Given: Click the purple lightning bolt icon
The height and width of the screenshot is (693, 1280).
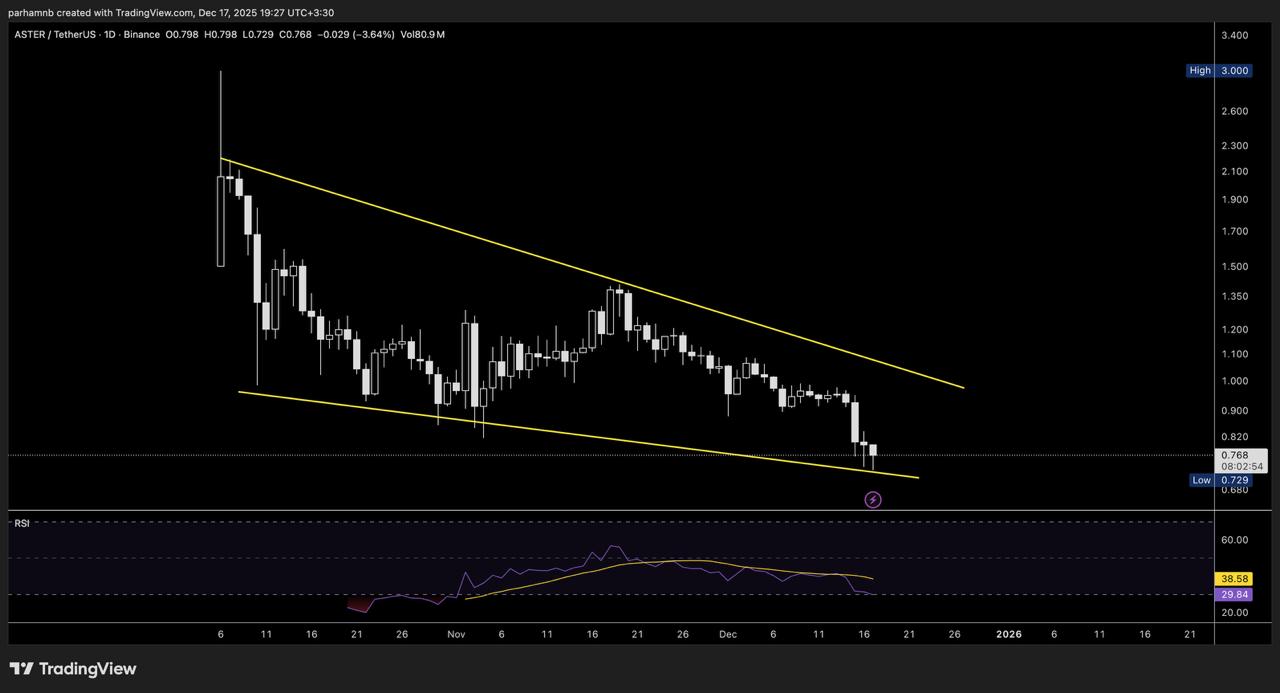Looking at the screenshot, I should [872, 499].
